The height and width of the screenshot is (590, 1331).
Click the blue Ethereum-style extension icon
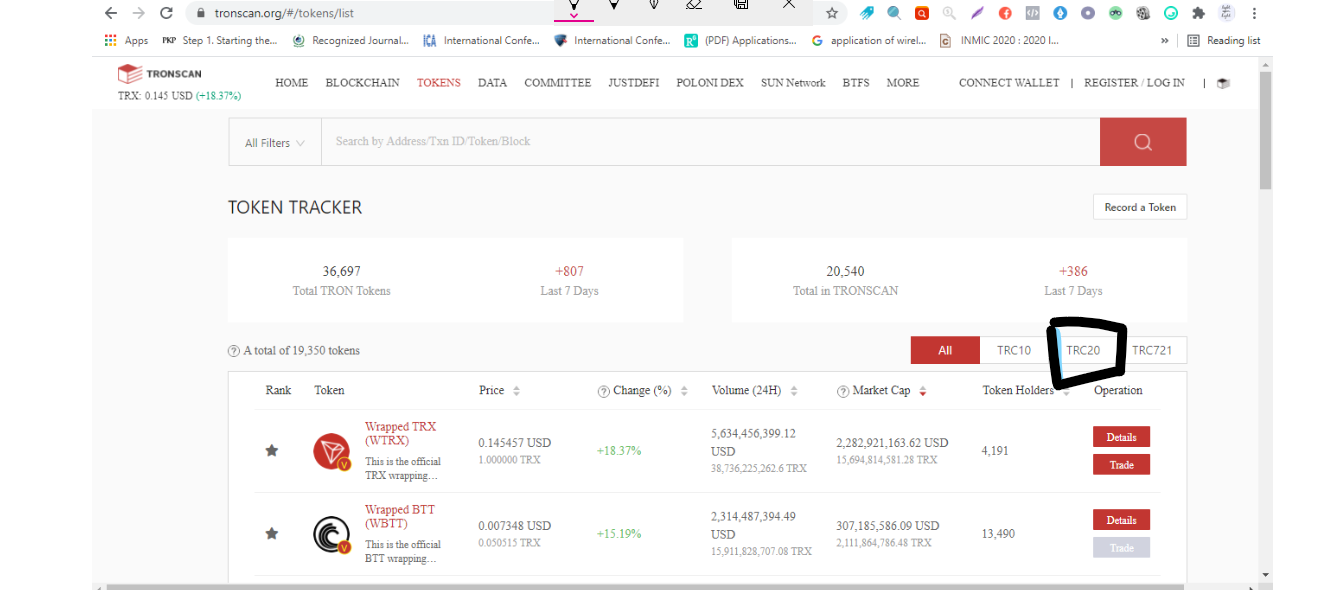pos(1060,14)
